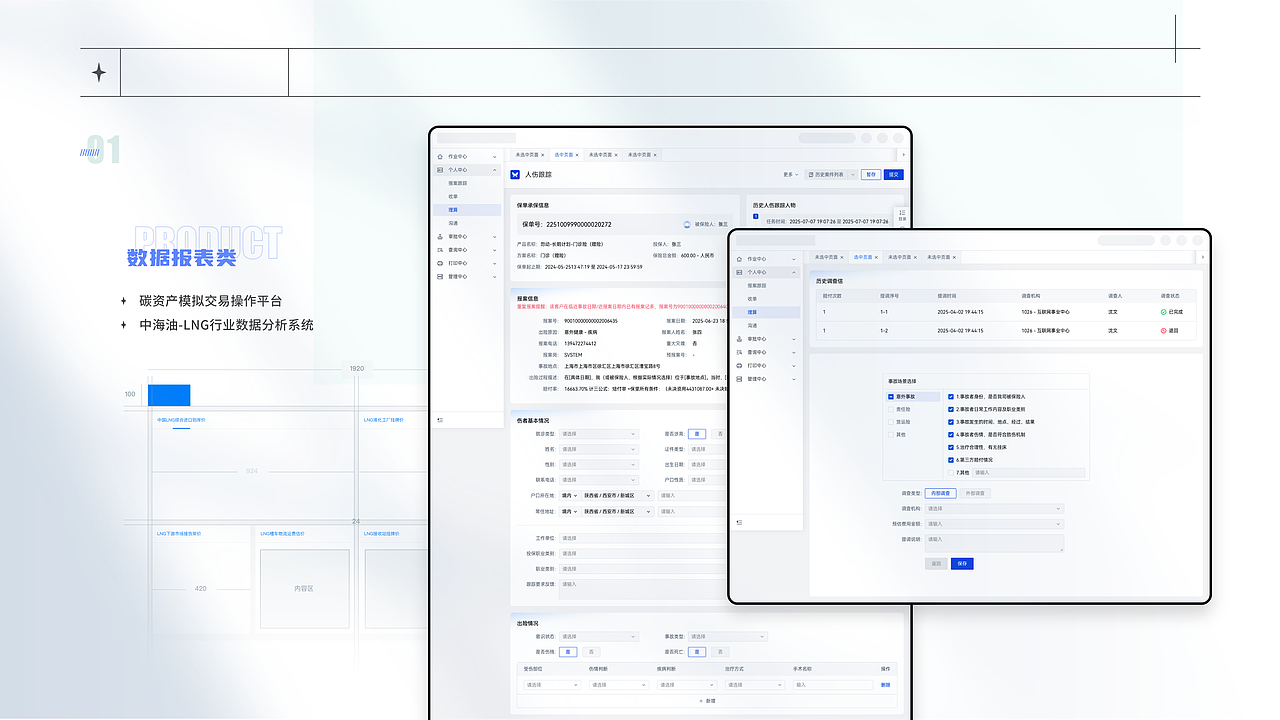Switch to first 未选中页面 tab in front window
The width and height of the screenshot is (1280, 720).
pos(829,257)
